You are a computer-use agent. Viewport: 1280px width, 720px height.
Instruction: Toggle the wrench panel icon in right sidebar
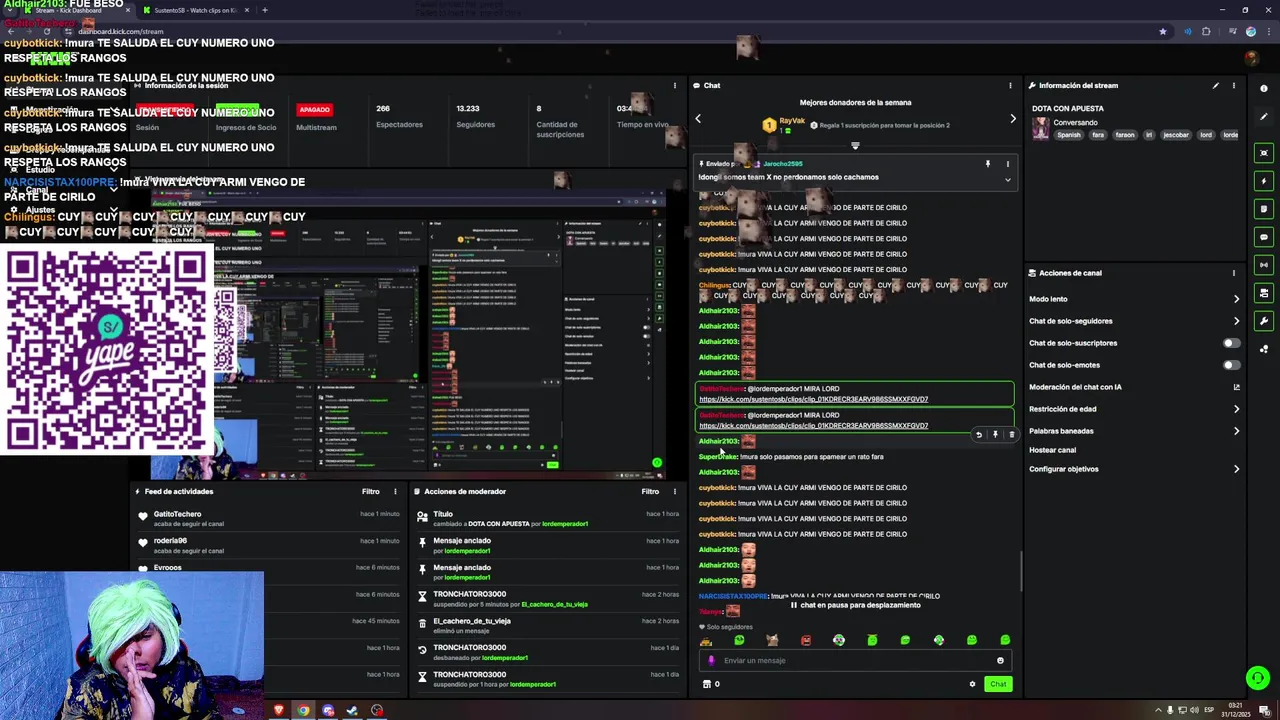pyautogui.click(x=1264, y=321)
